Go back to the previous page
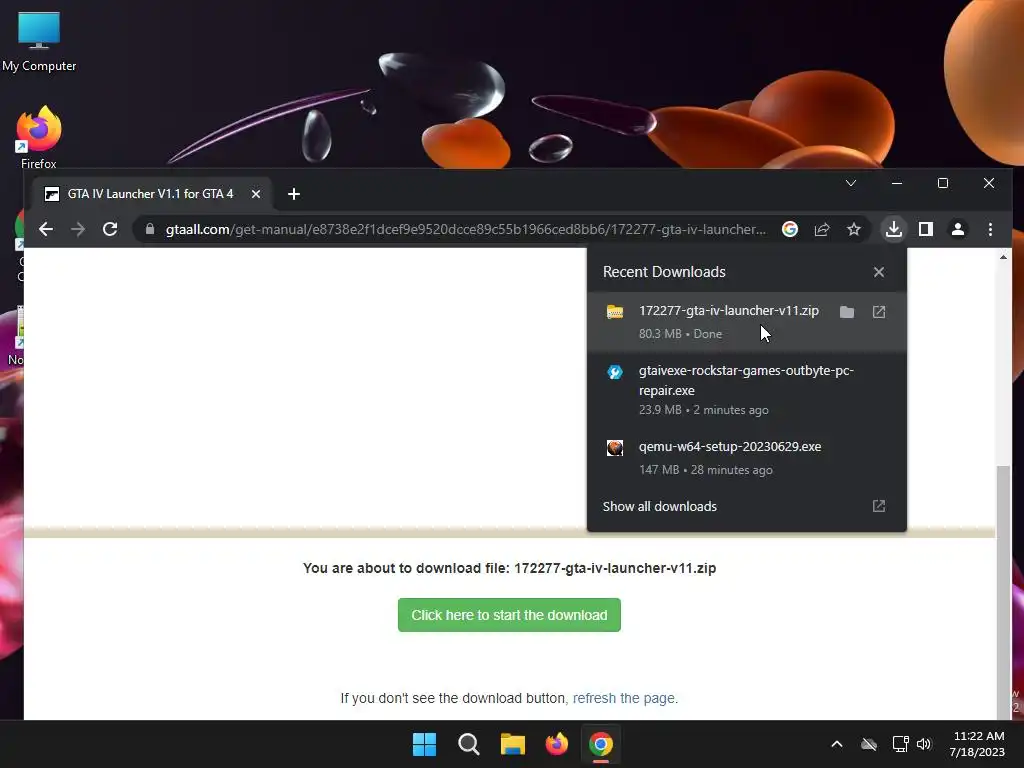1024x768 pixels. click(x=46, y=229)
